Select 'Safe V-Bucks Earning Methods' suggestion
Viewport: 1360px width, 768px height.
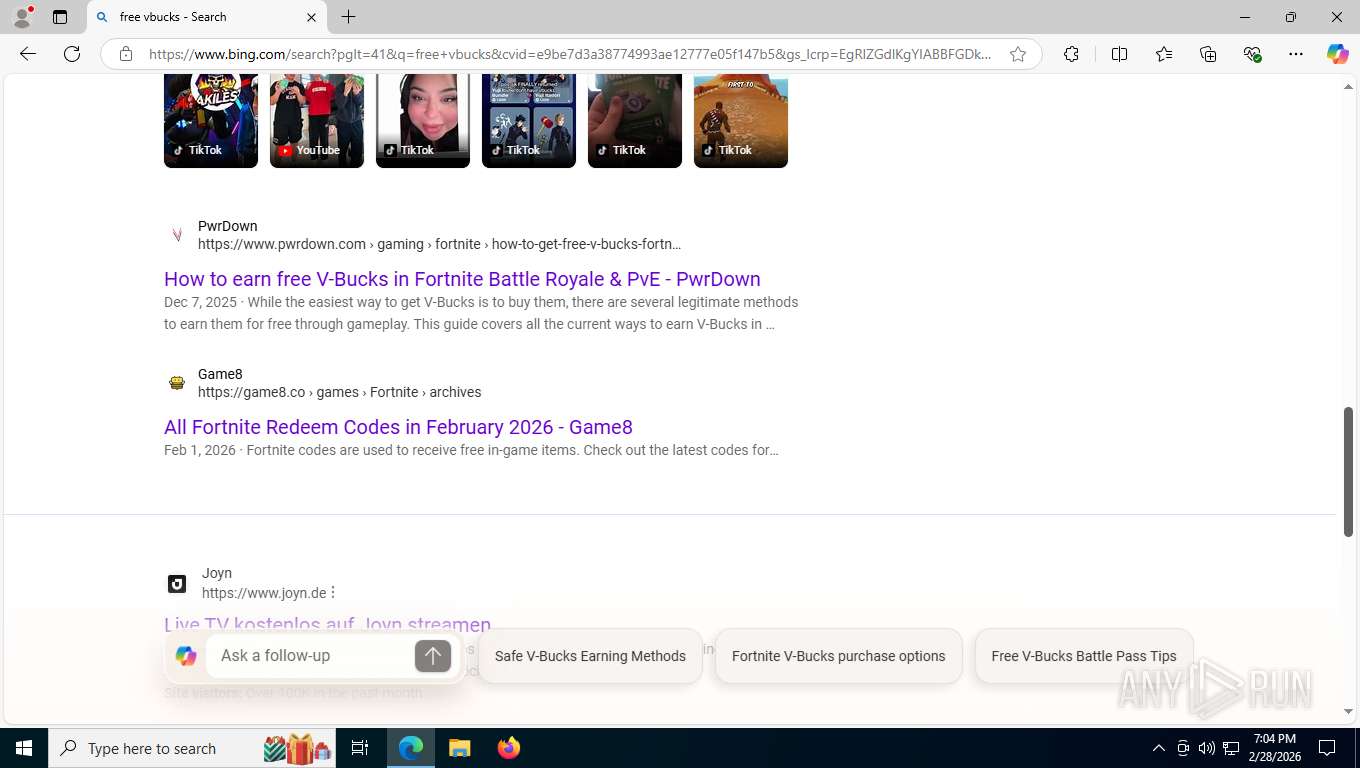point(590,656)
